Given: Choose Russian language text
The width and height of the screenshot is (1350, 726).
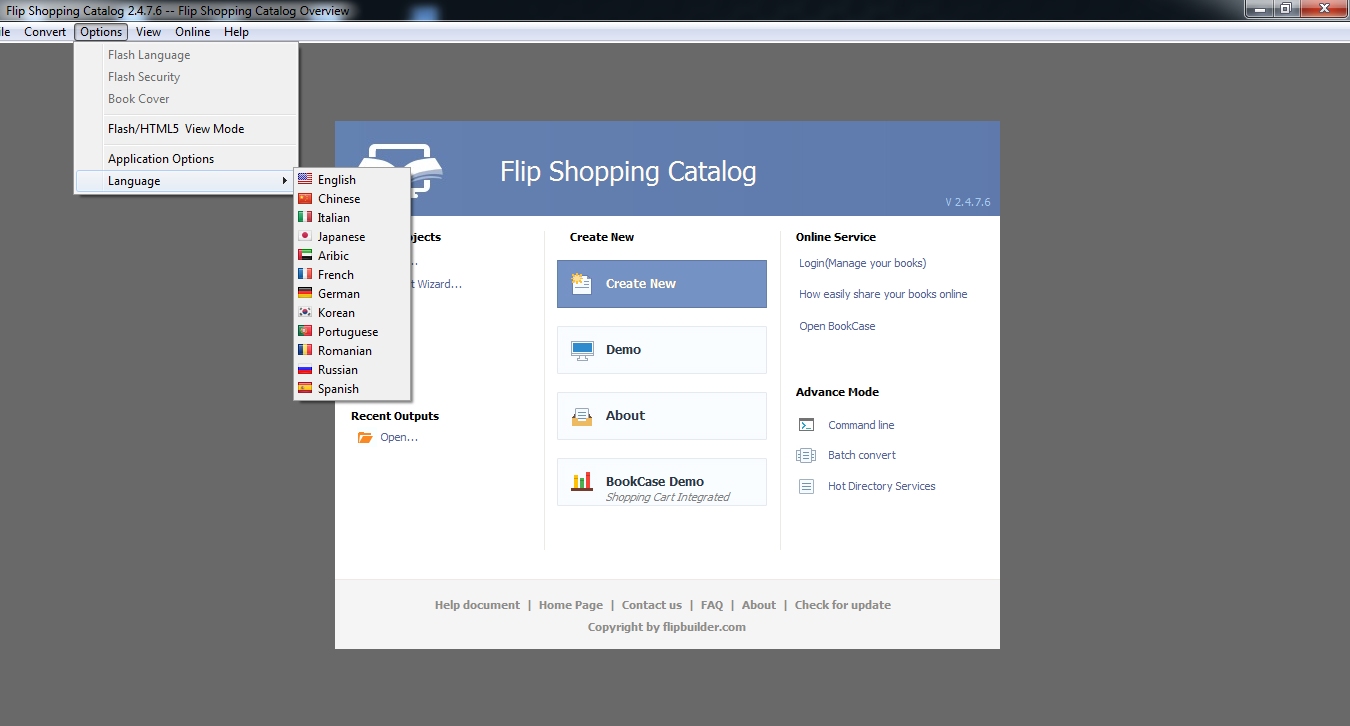Looking at the screenshot, I should 338,370.
